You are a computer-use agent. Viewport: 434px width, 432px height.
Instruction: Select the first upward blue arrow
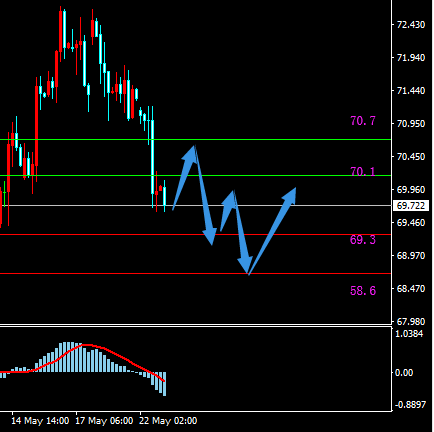click(x=185, y=177)
